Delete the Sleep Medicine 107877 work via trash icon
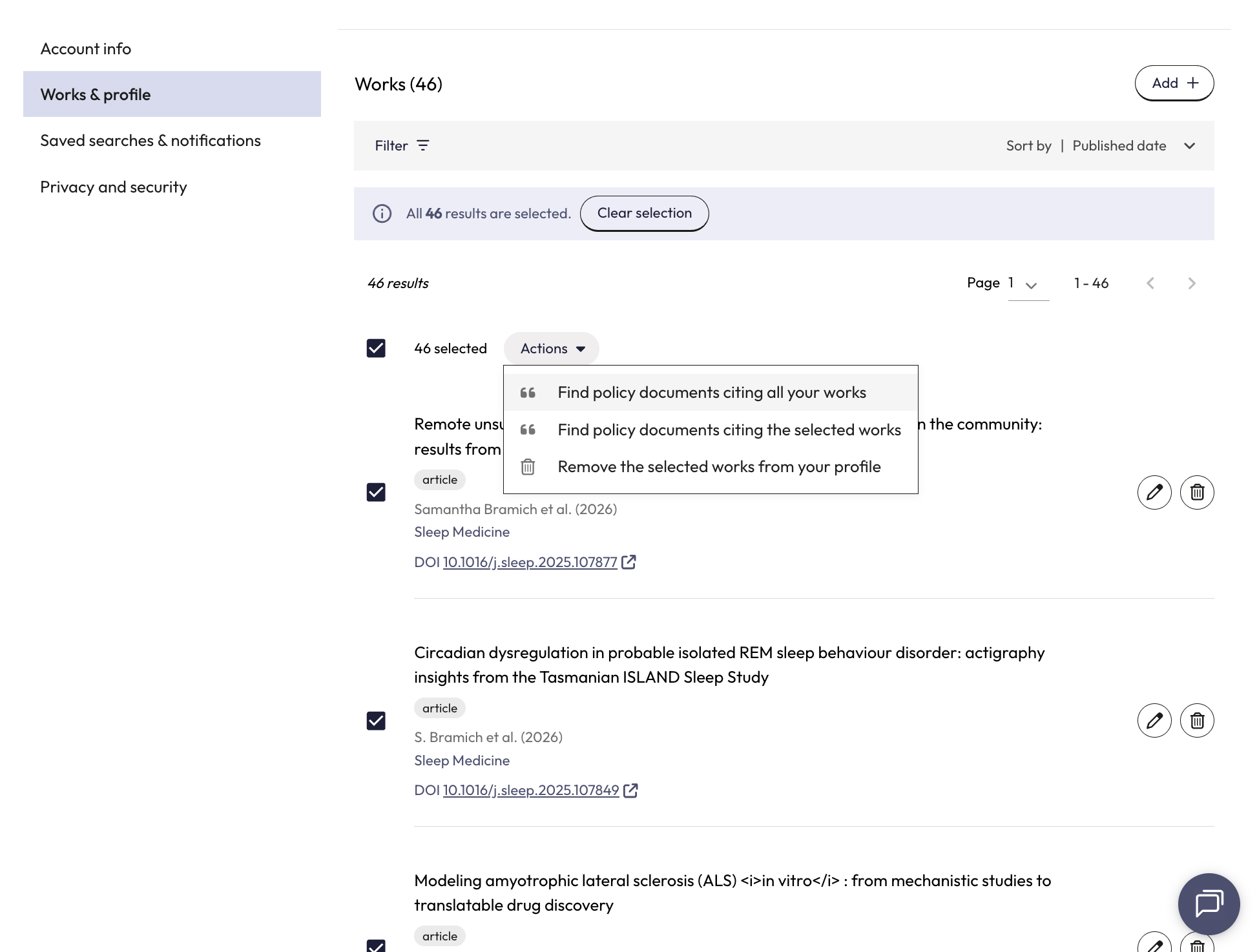 point(1197,493)
